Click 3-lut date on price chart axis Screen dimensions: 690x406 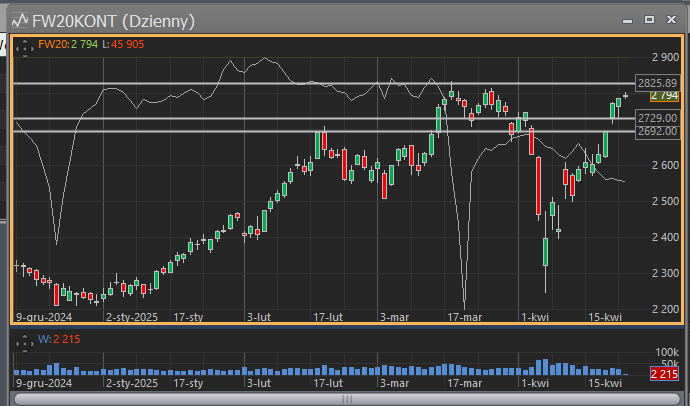259,317
